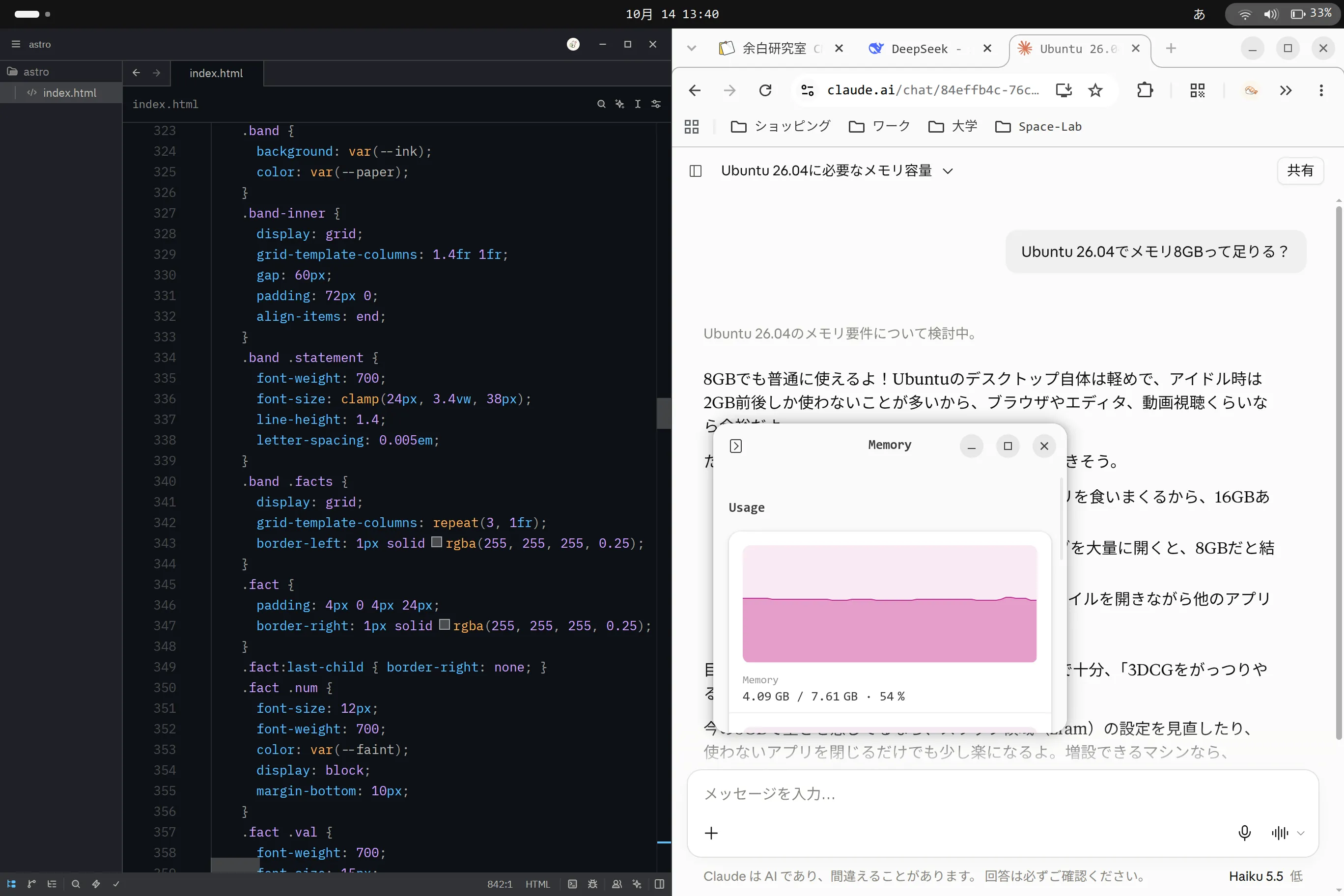Click the rgba color swatch on line 343
This screenshot has width=1344, height=896.
pos(437,542)
